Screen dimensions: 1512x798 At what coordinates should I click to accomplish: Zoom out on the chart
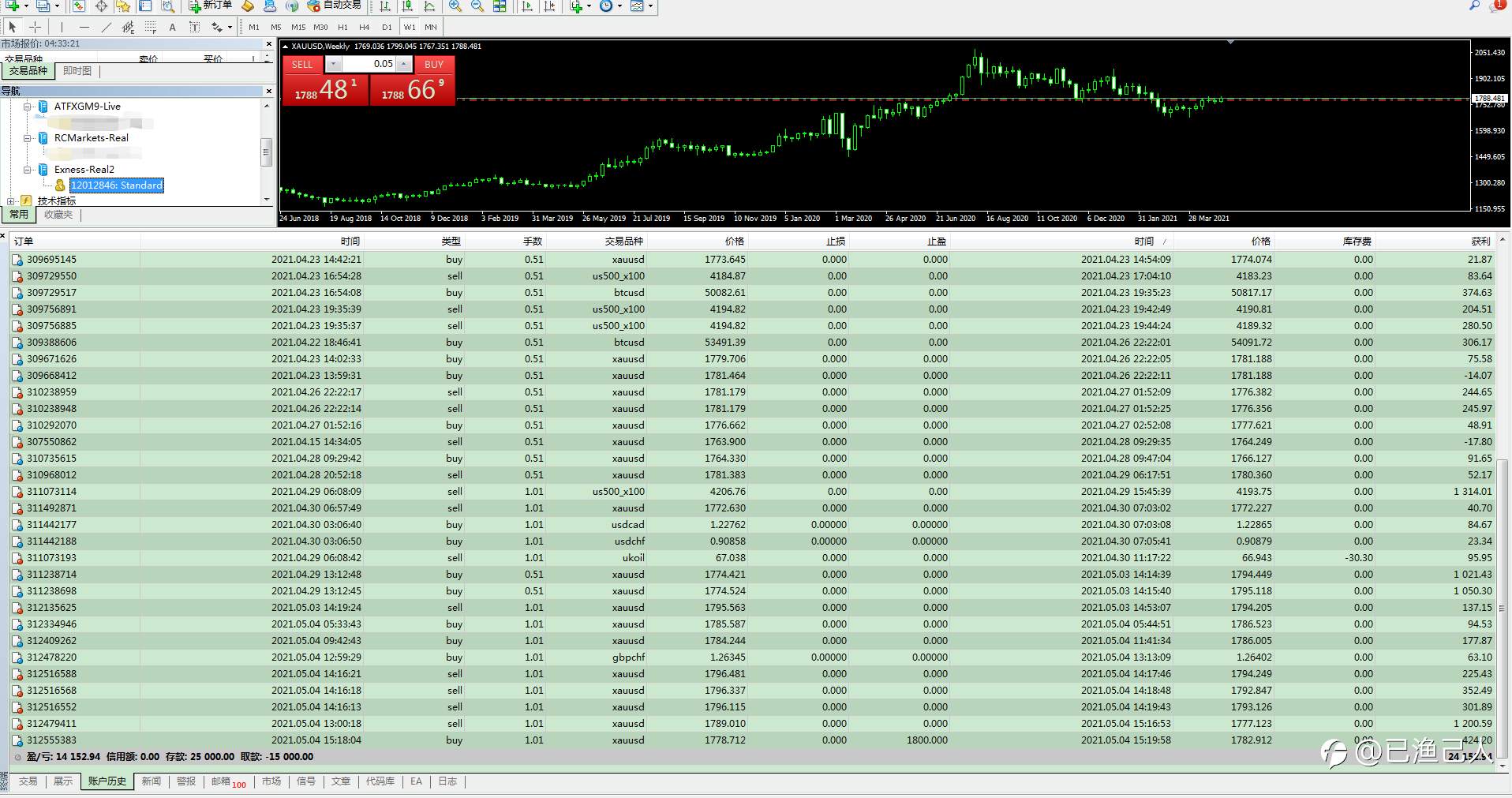click(477, 6)
